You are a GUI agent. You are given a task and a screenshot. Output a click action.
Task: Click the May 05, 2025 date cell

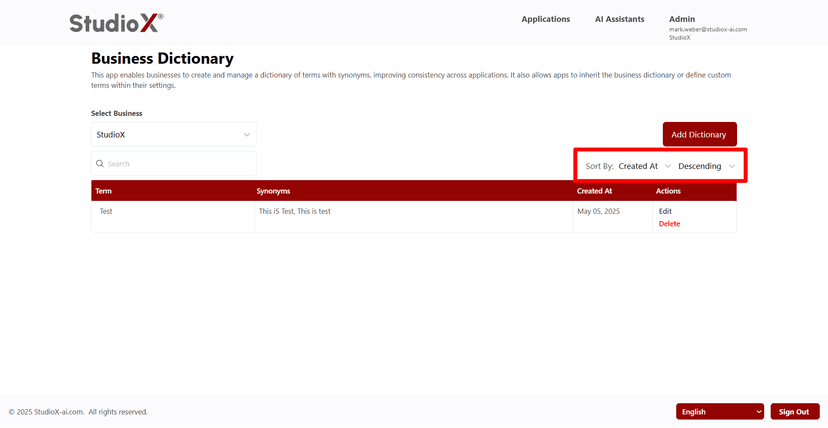(599, 212)
